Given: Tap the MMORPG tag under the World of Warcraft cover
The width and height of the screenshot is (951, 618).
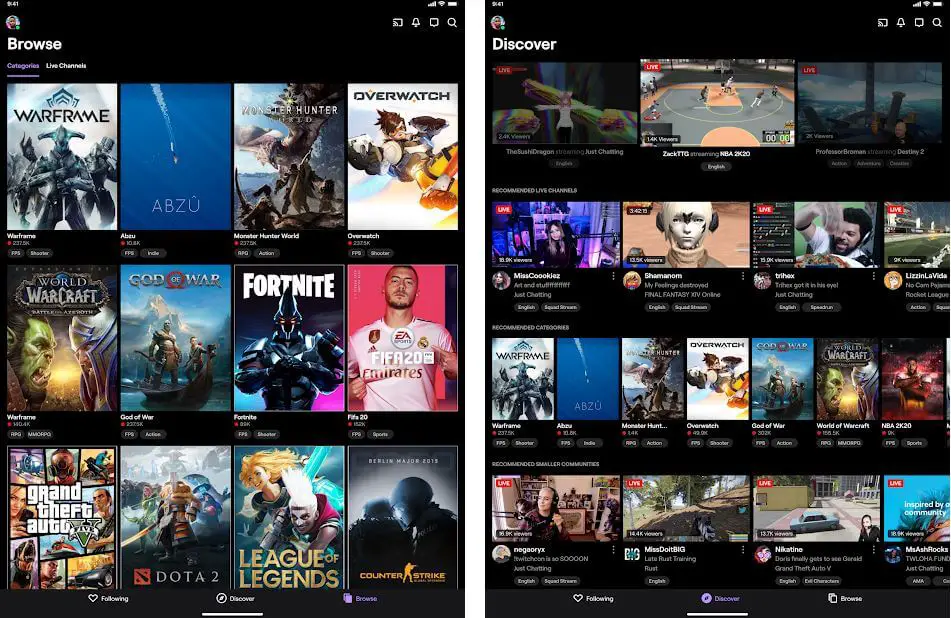Looking at the screenshot, I should pos(39,434).
